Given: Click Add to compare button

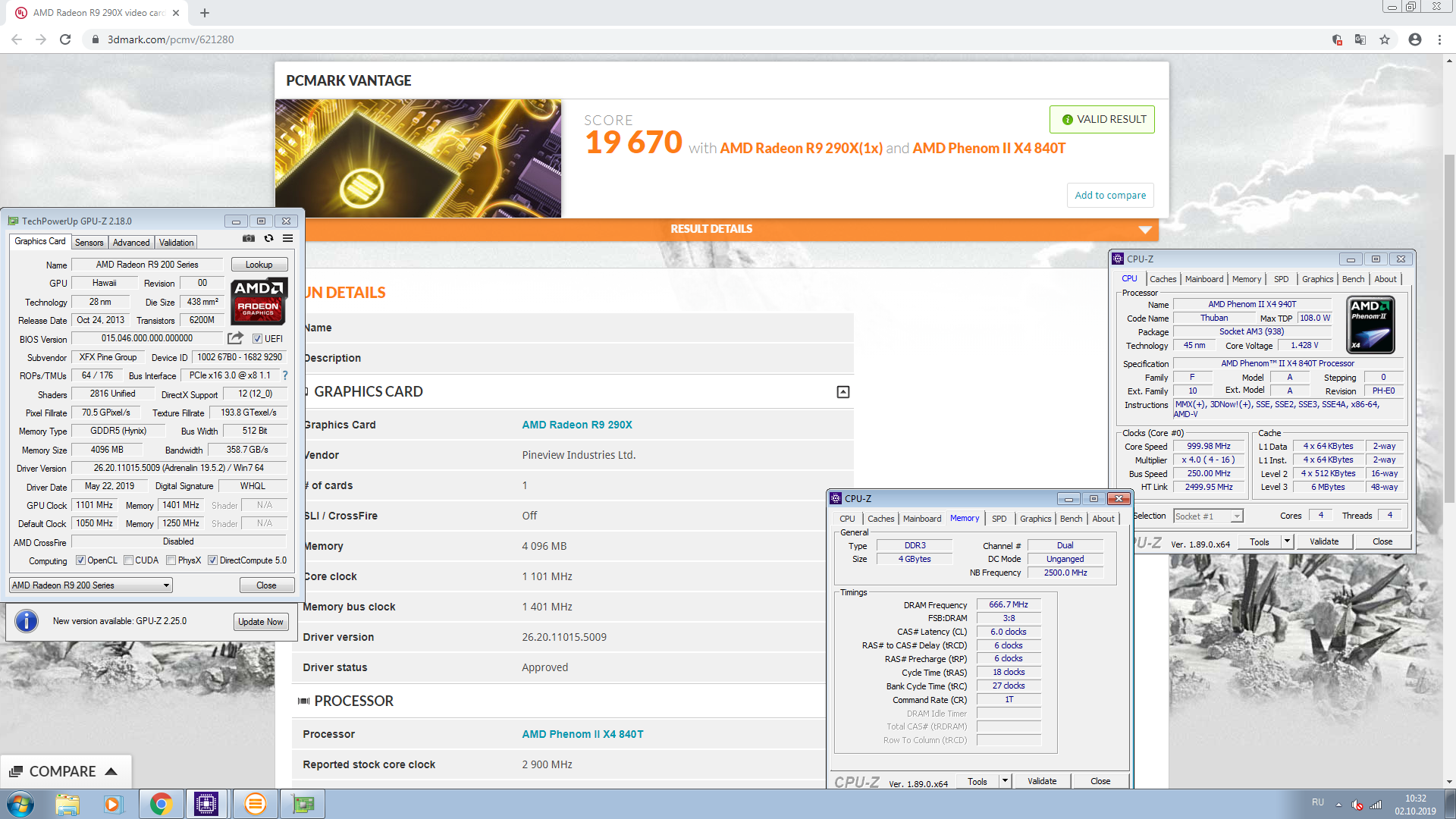Looking at the screenshot, I should click(1110, 195).
